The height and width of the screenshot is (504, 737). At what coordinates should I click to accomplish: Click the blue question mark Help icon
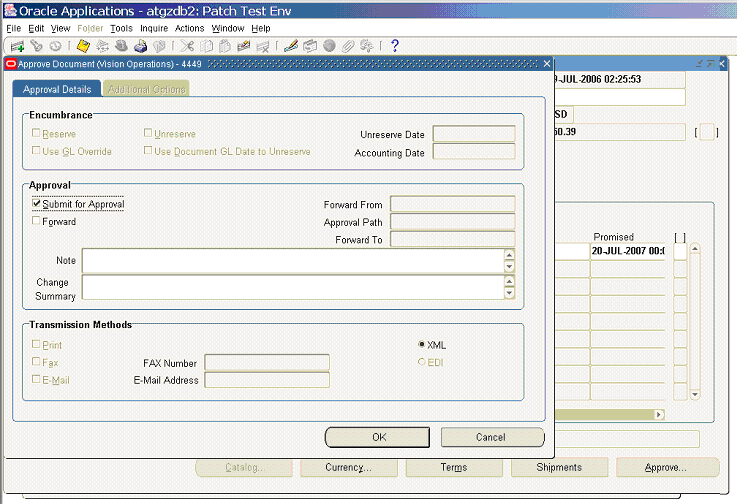pos(395,46)
